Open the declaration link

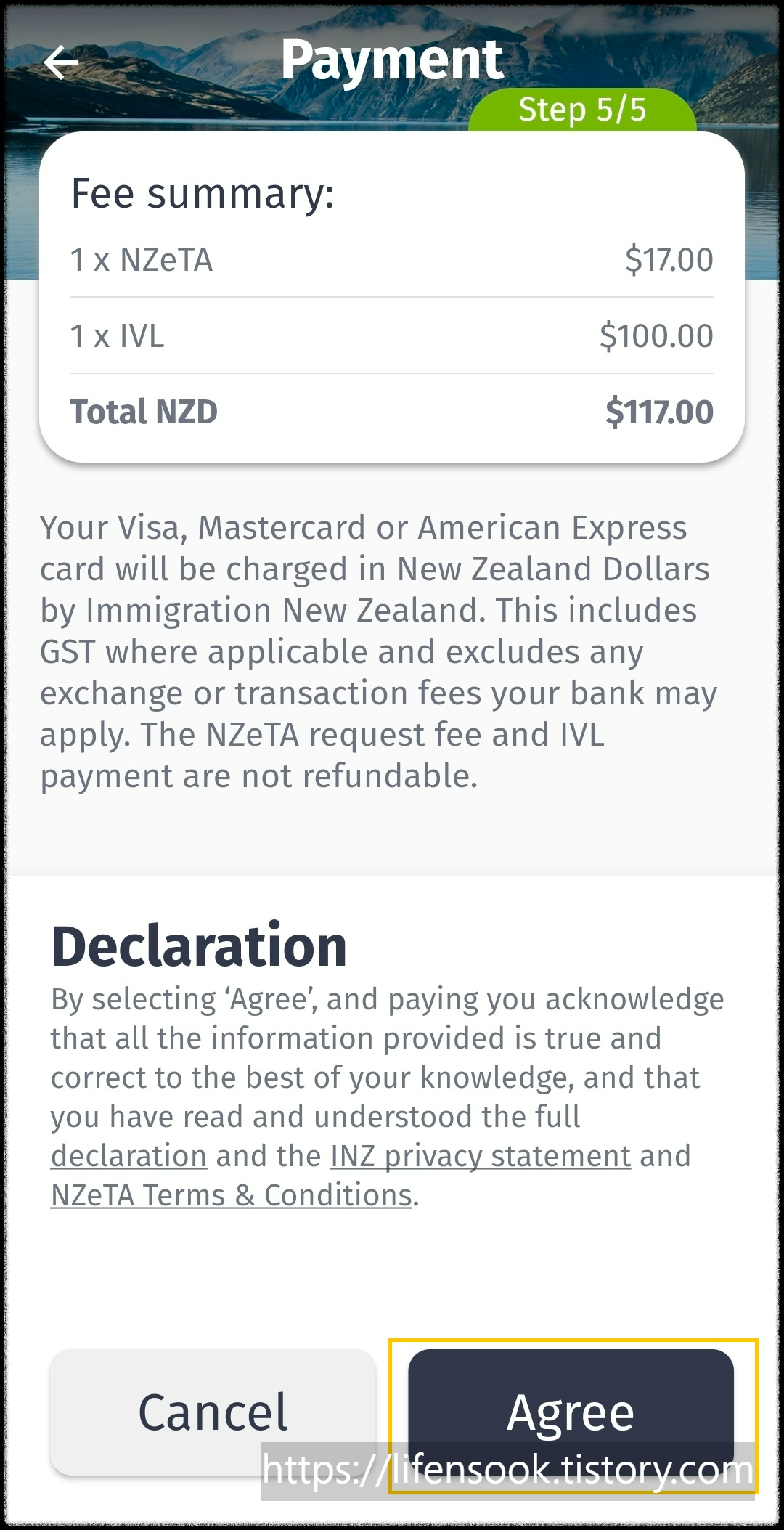pos(127,1156)
